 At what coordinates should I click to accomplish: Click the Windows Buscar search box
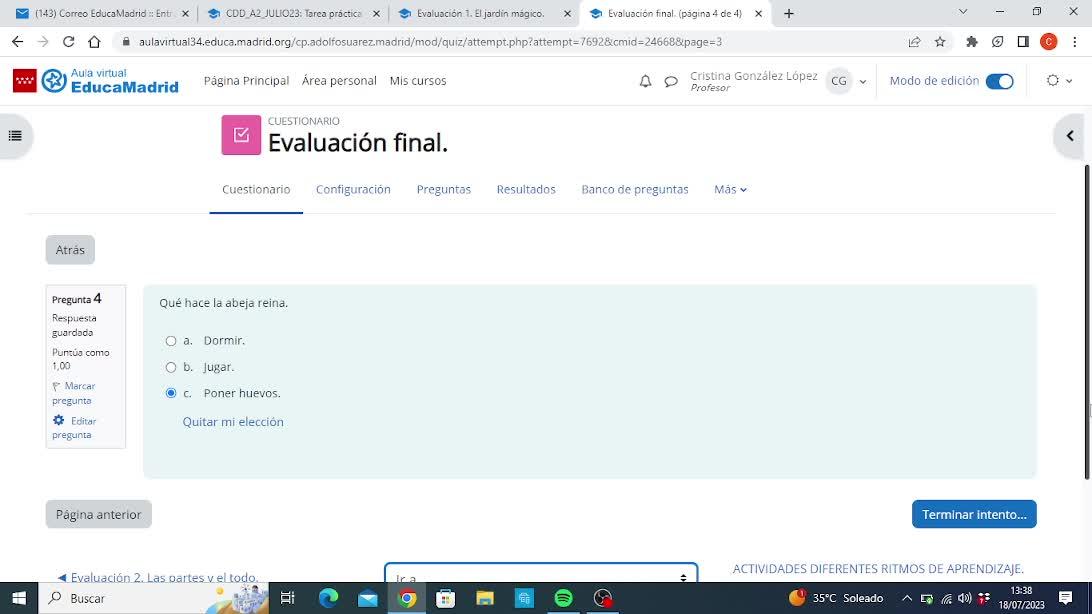coord(153,598)
